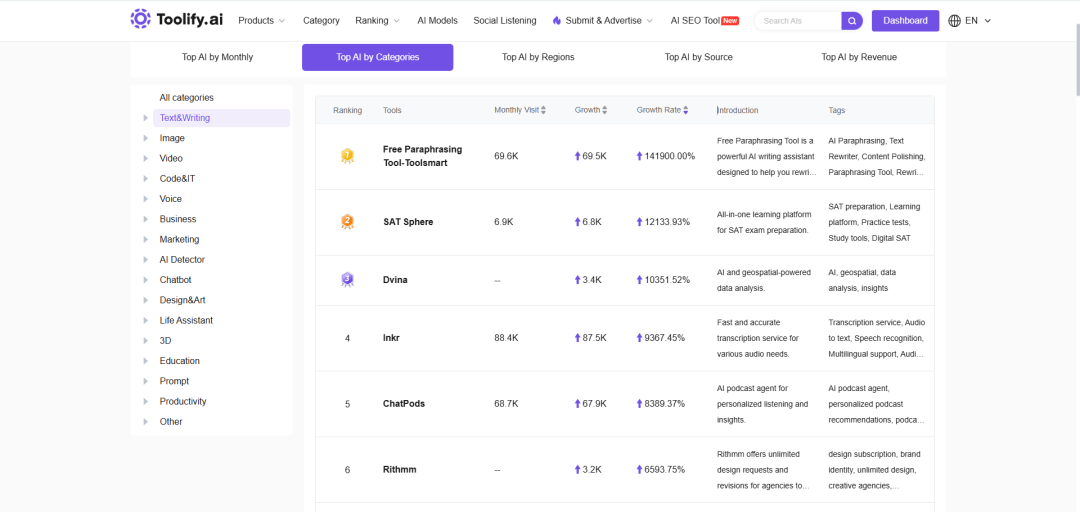This screenshot has height=512, width=1080.
Task: Click the 67.9K growth value
Action: pyautogui.click(x=594, y=404)
